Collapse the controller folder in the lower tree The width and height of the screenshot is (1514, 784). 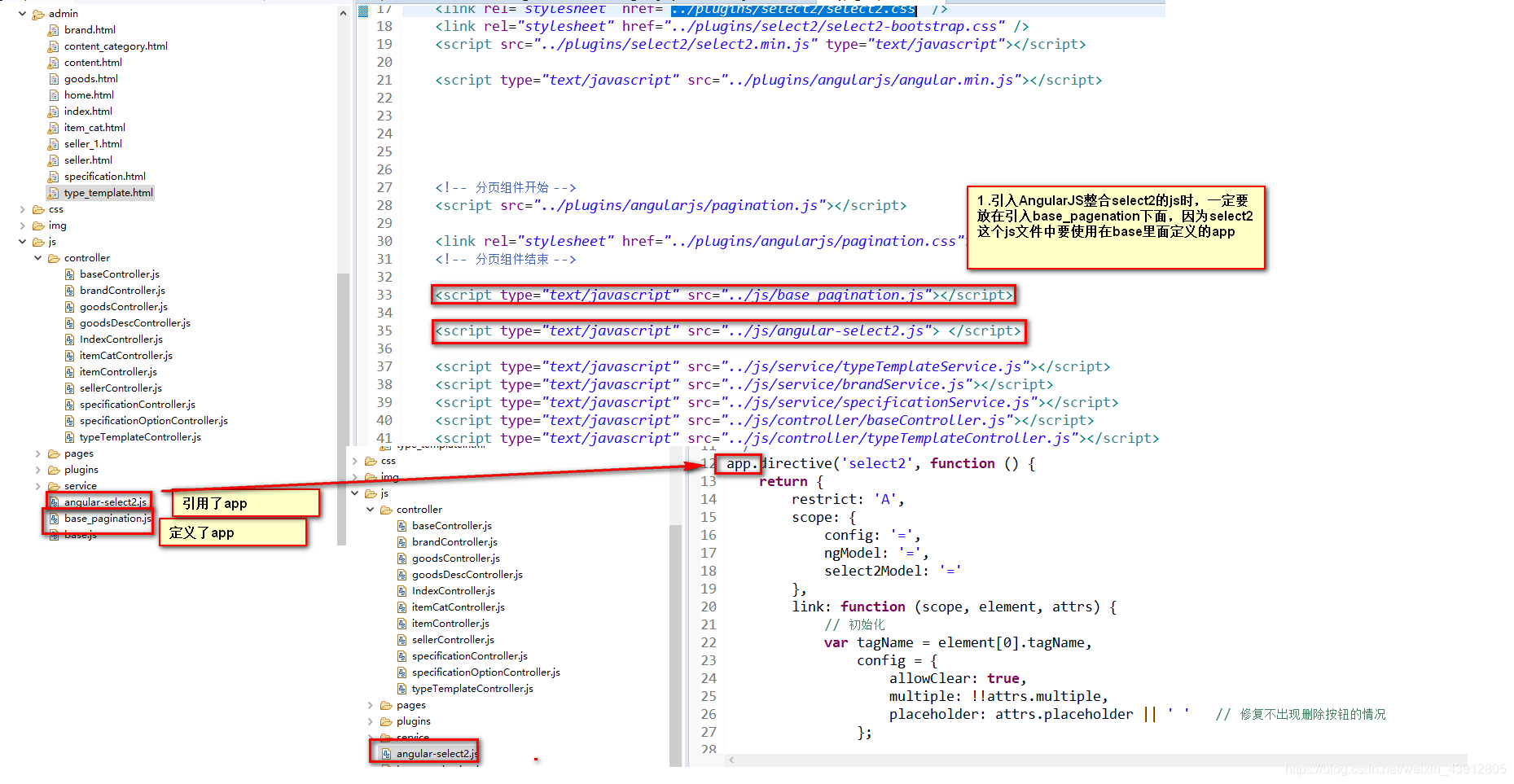pyautogui.click(x=370, y=510)
